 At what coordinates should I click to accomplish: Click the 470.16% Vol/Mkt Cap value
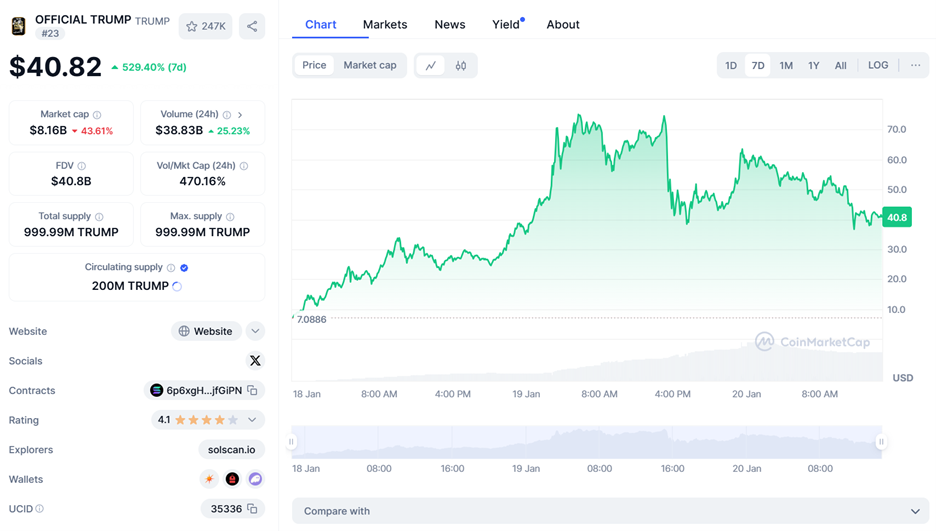click(x=202, y=181)
